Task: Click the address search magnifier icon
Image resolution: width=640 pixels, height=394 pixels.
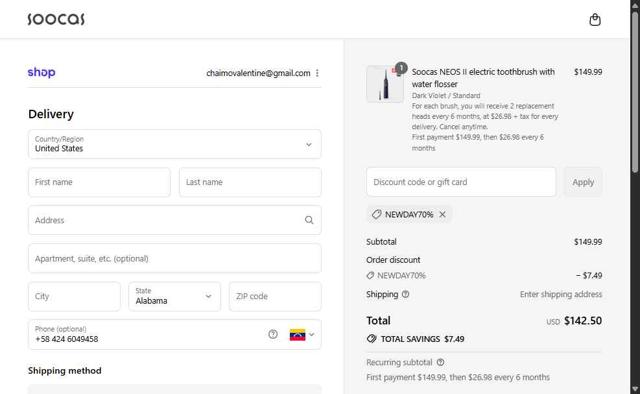Action: pos(309,220)
